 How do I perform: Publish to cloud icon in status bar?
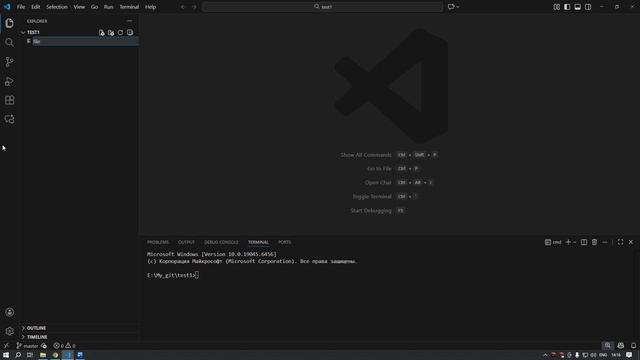point(44,346)
